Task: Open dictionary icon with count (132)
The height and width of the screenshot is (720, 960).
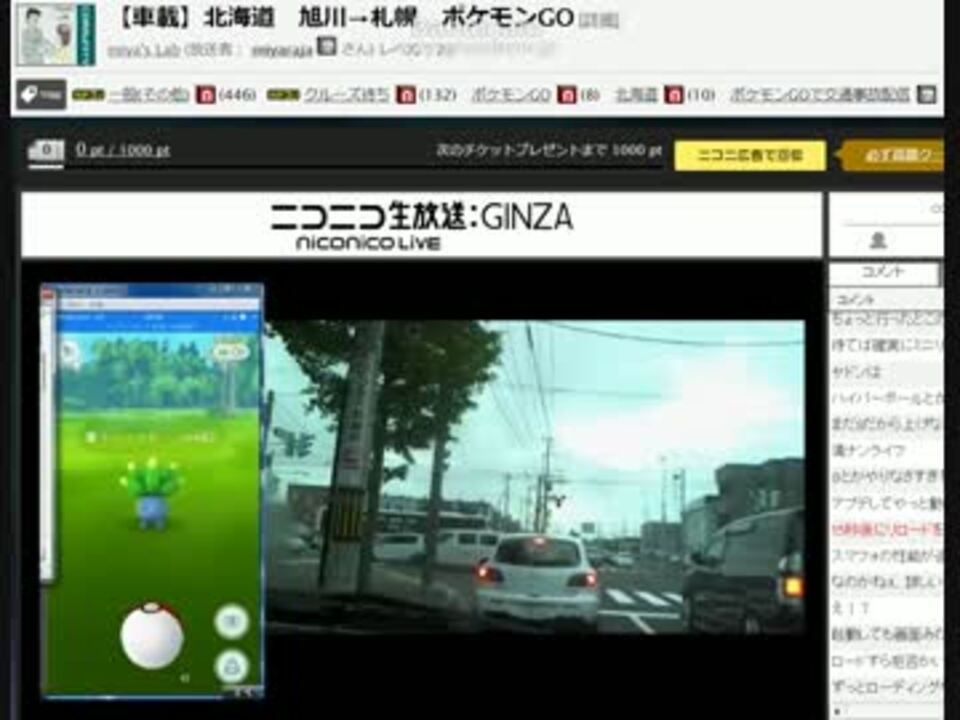Action: pos(406,95)
